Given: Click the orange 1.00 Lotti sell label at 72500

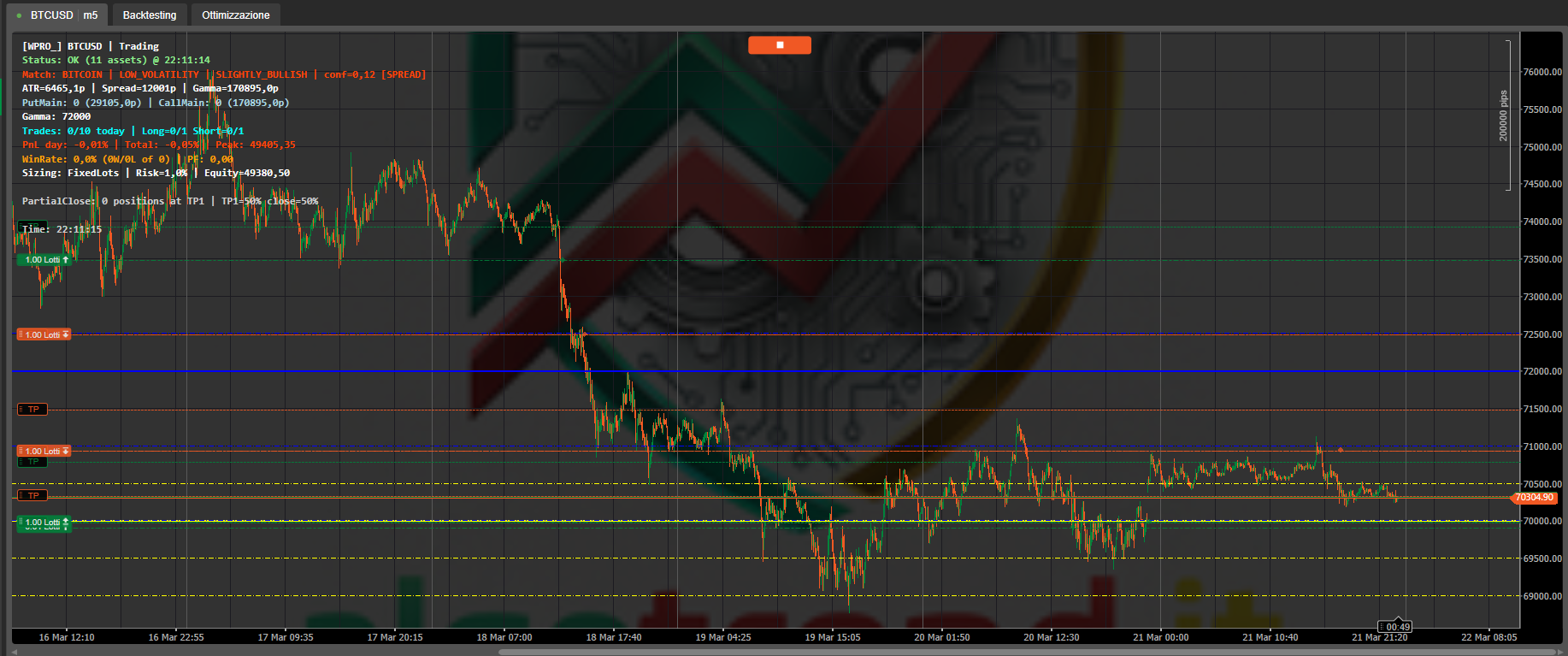Looking at the screenshot, I should click(x=44, y=334).
